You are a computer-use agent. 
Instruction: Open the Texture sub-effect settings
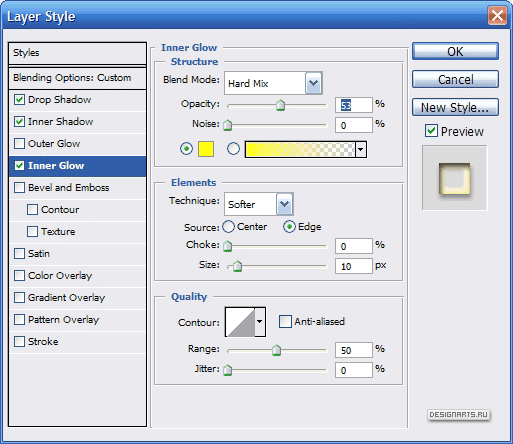click(58, 231)
